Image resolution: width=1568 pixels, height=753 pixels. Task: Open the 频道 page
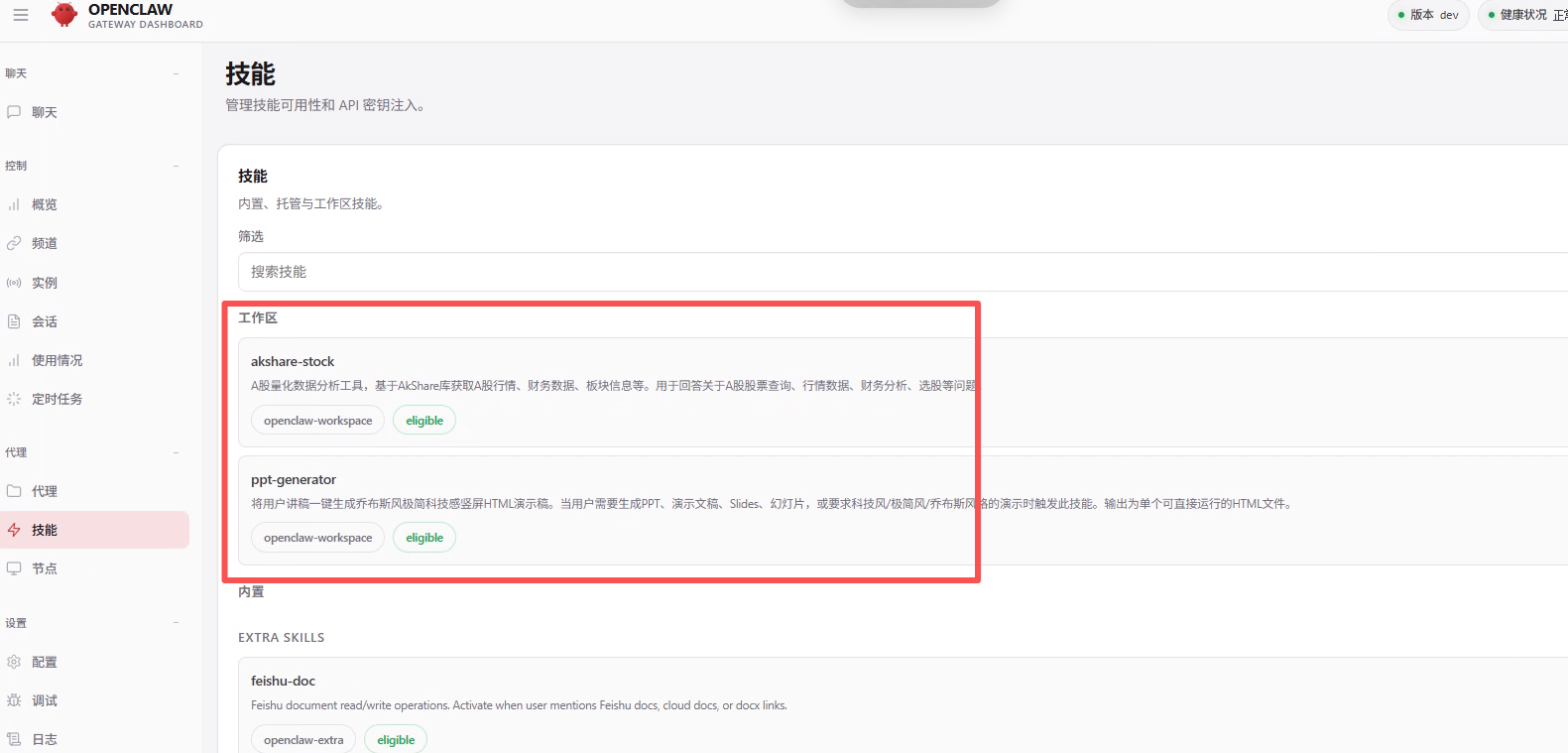[x=94, y=243]
